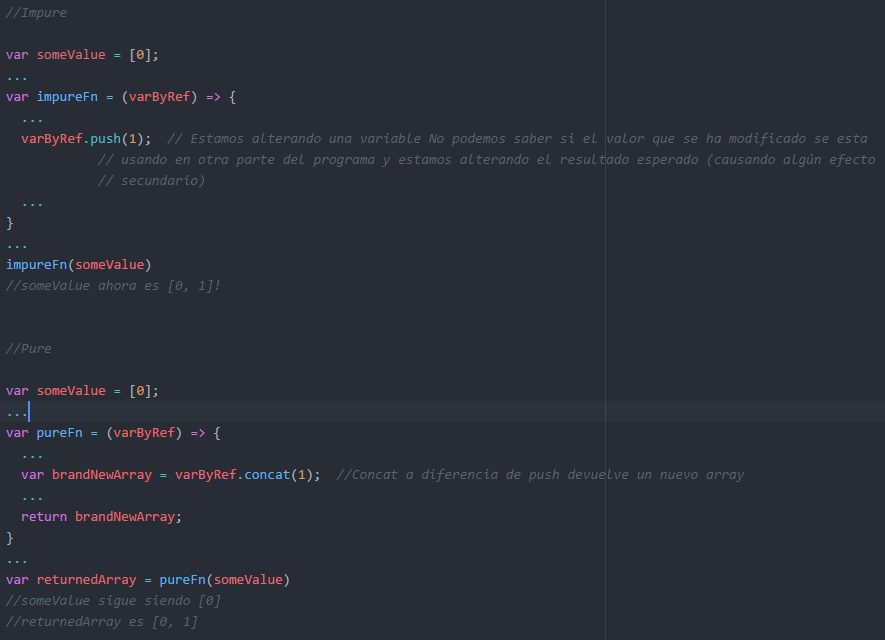
Task: Click the //Pure comment heading
Action: point(28,348)
